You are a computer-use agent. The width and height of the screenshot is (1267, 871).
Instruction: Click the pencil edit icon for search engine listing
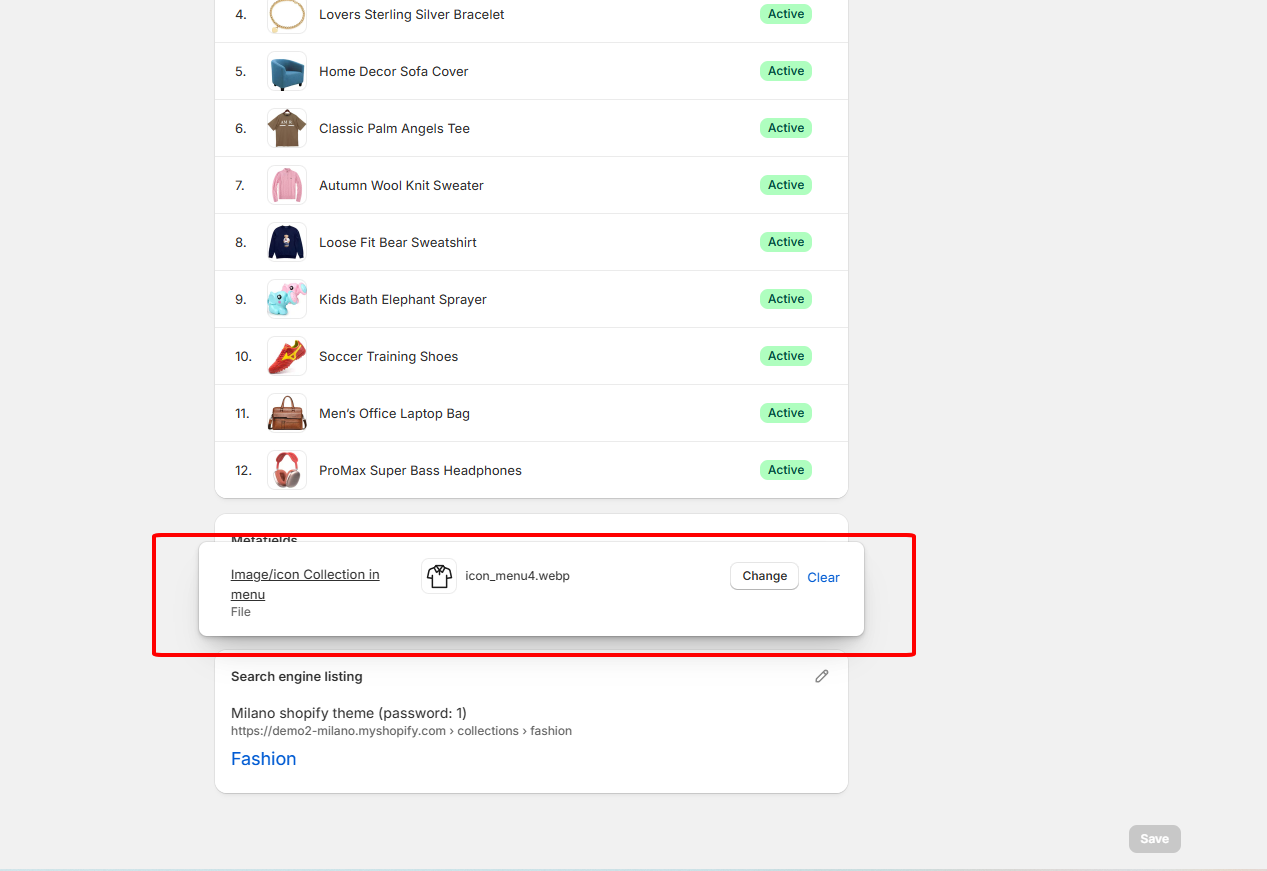[x=822, y=676]
